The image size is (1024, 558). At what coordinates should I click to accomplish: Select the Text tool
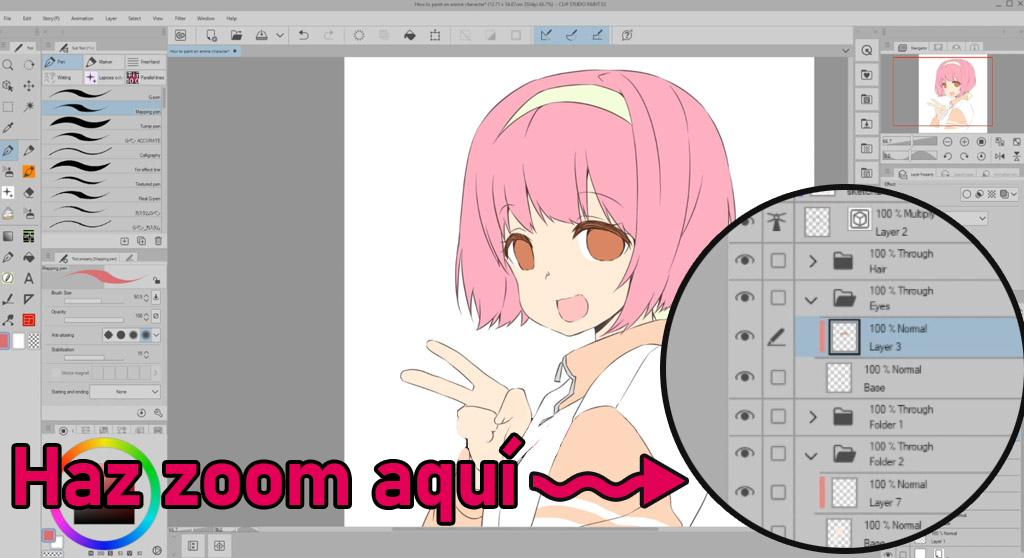29,278
